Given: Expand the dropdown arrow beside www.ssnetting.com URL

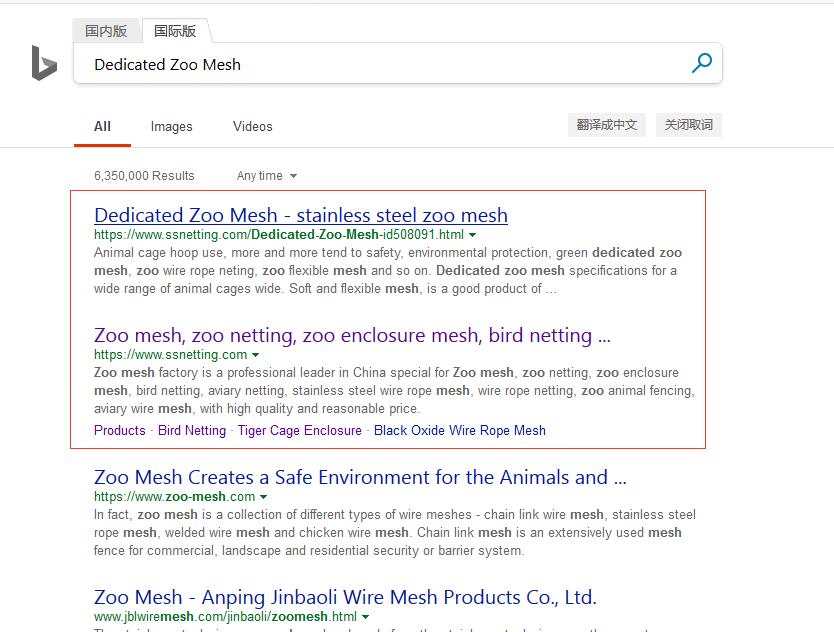Looking at the screenshot, I should coord(256,355).
